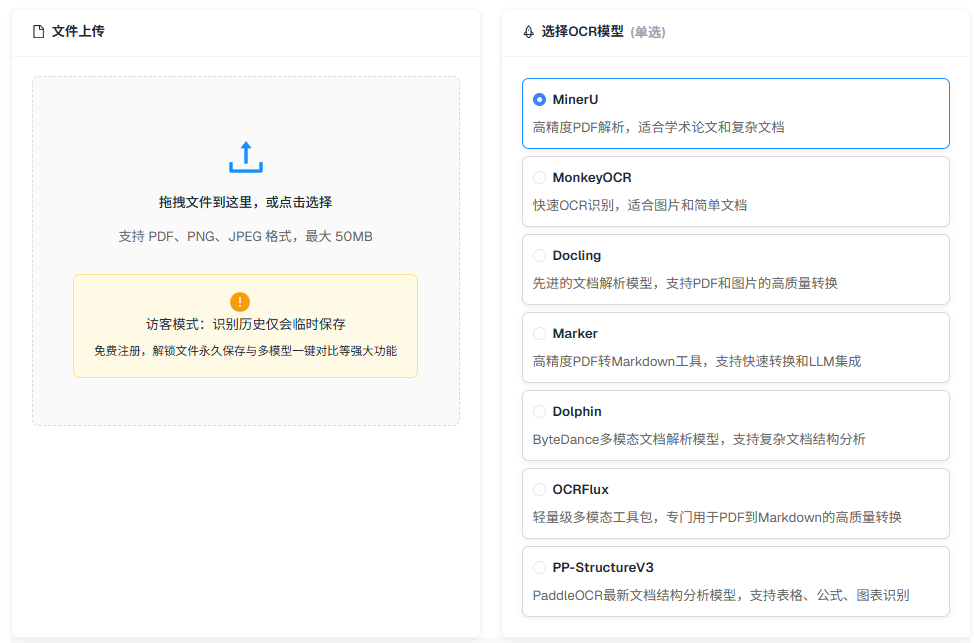Click the MinerU model name
The height and width of the screenshot is (643, 974).
click(575, 99)
